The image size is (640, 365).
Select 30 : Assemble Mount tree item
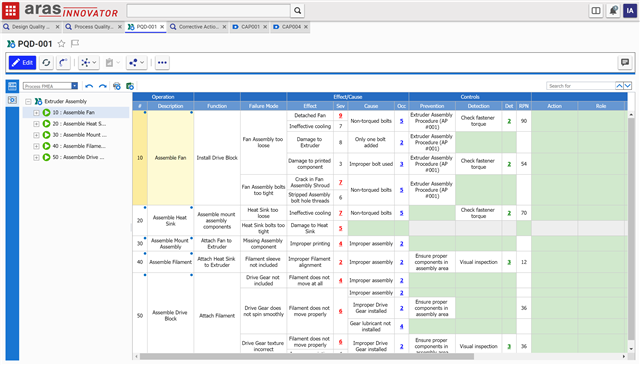tap(79, 135)
